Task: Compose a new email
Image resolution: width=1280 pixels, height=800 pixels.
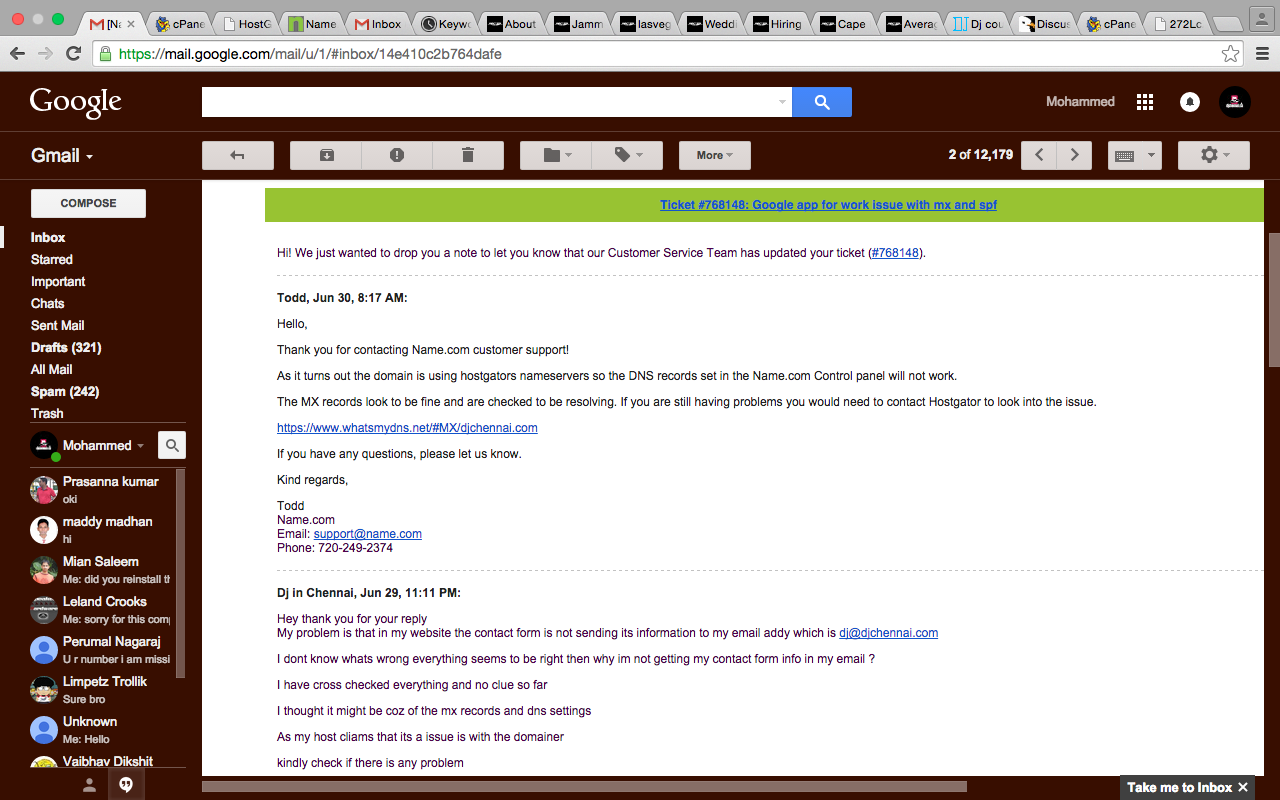Action: coord(88,203)
